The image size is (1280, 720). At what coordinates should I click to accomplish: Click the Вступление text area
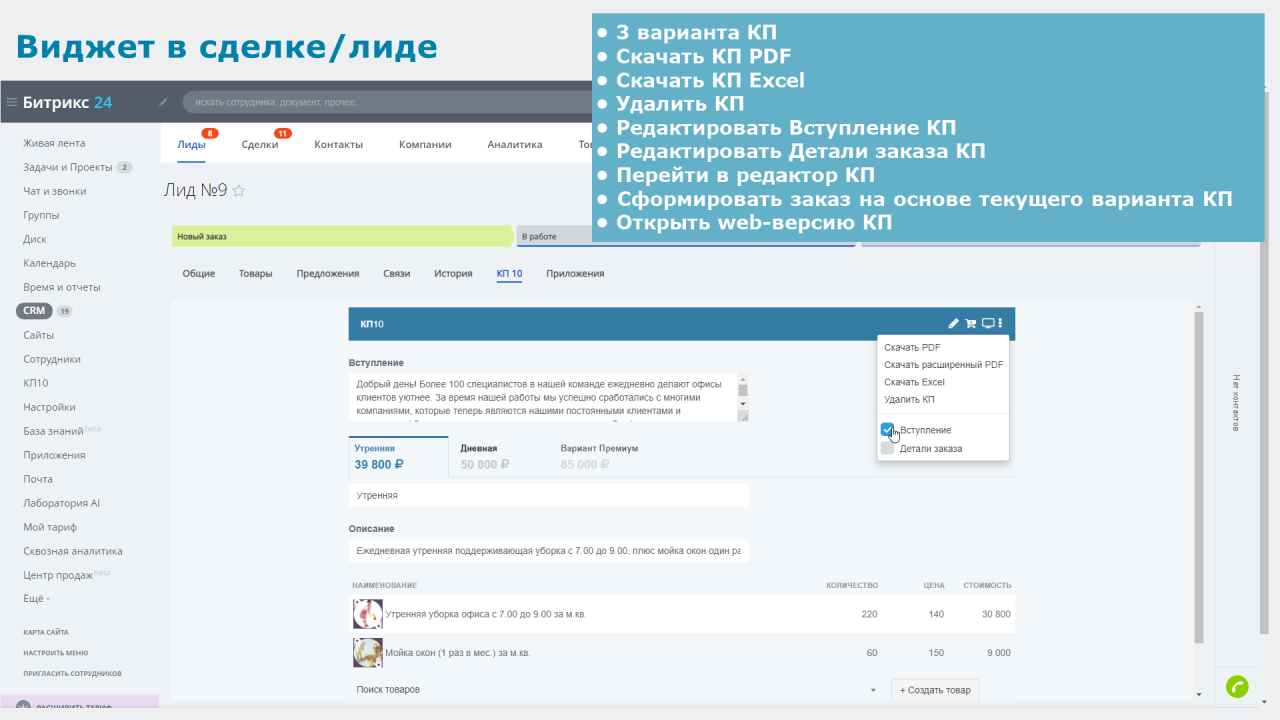click(548, 398)
